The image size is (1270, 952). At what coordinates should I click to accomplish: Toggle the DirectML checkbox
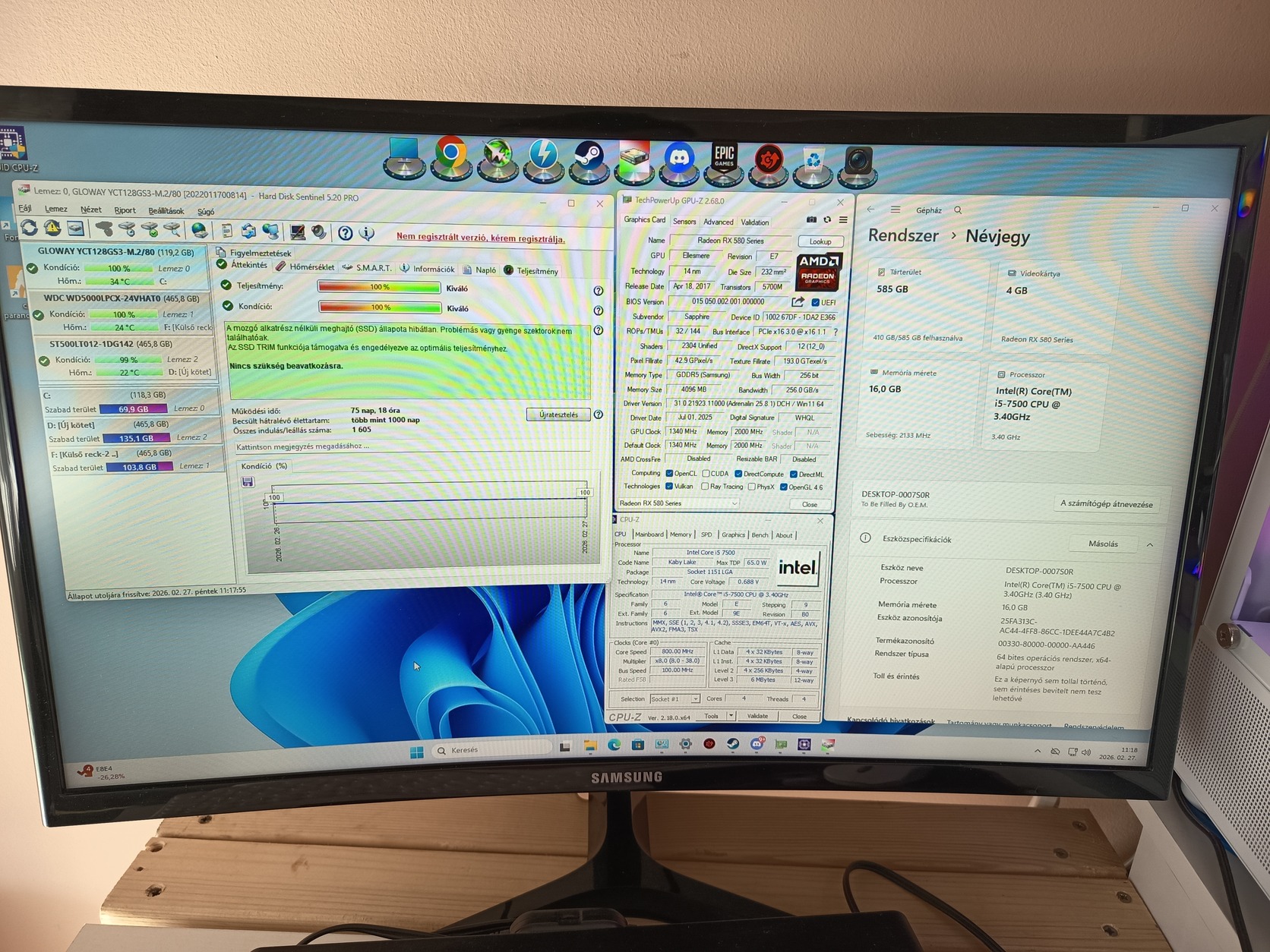click(x=794, y=474)
